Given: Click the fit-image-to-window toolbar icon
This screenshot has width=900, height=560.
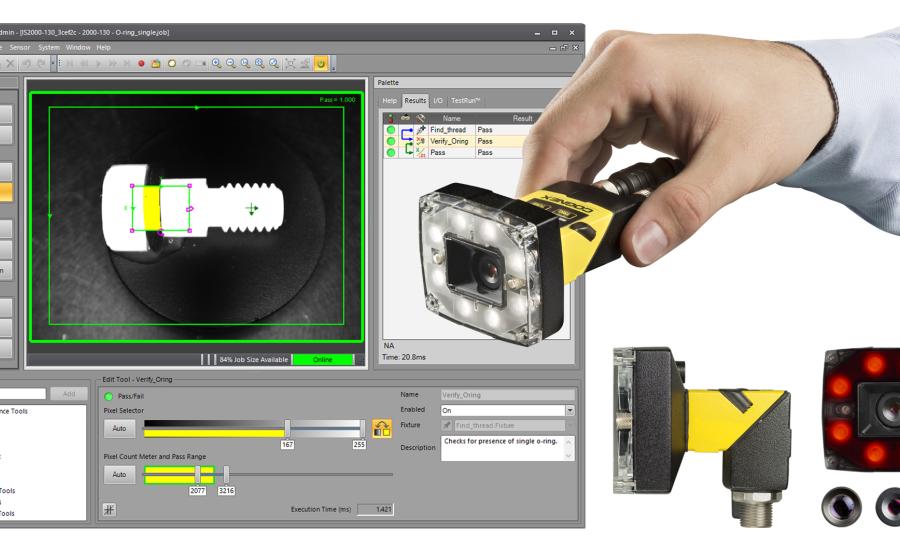Looking at the screenshot, I should coord(290,64).
